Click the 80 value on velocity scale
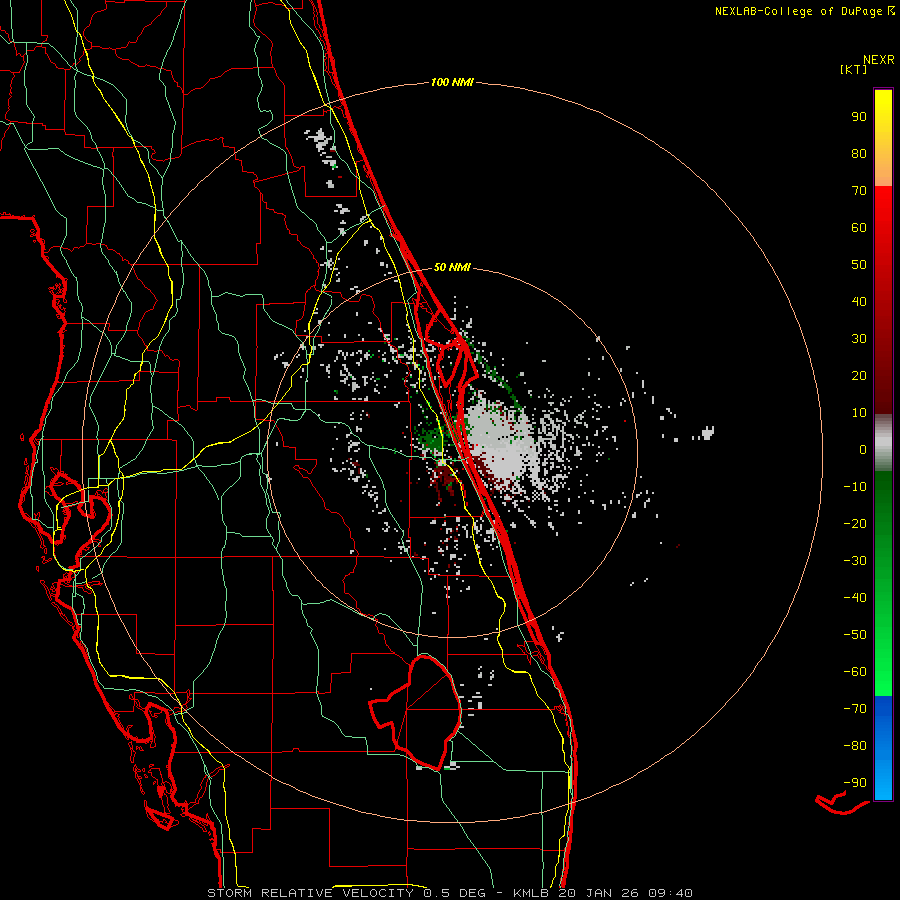The image size is (900, 900). pyautogui.click(x=859, y=153)
